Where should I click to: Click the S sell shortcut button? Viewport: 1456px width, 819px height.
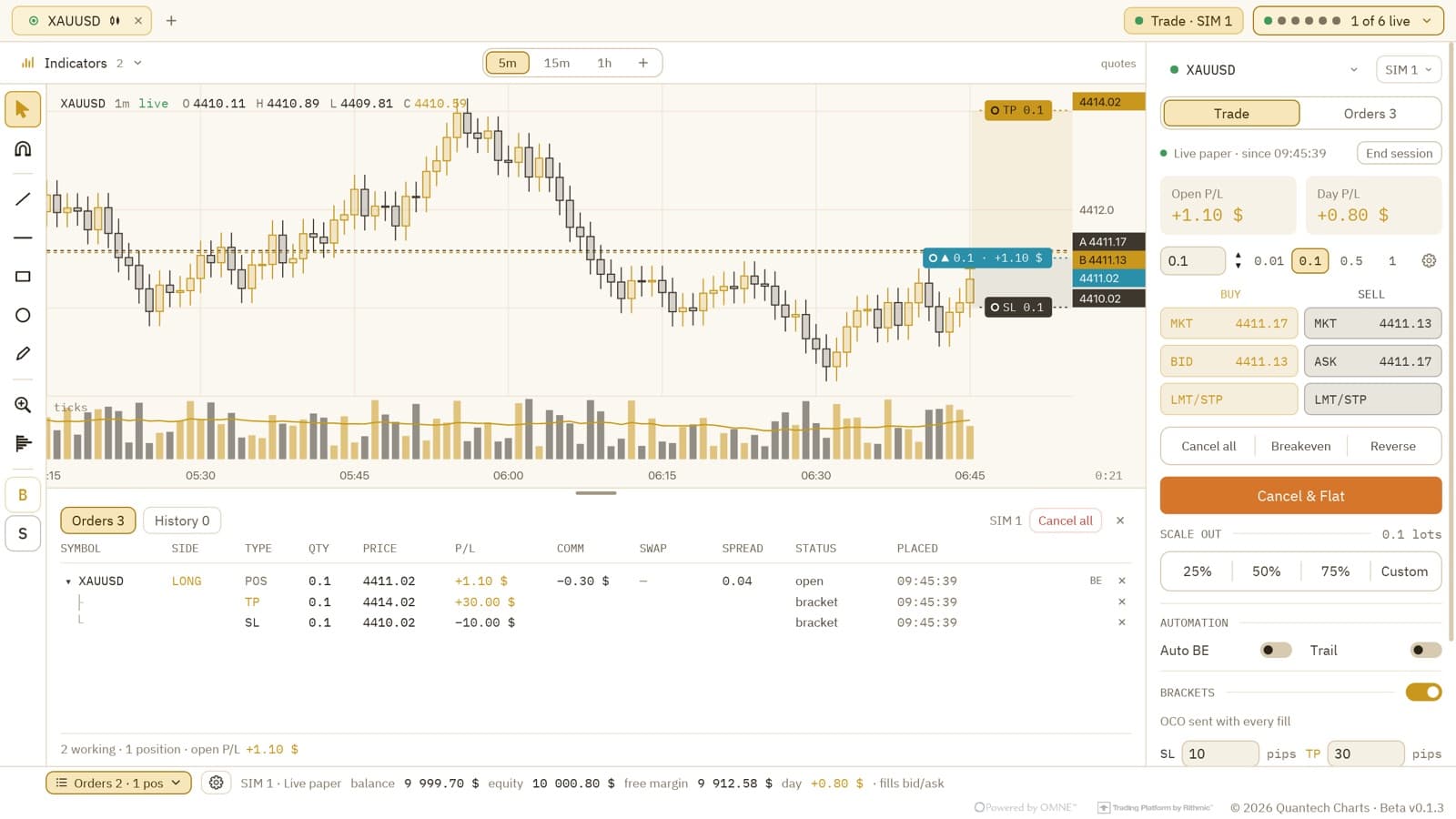coord(23,533)
